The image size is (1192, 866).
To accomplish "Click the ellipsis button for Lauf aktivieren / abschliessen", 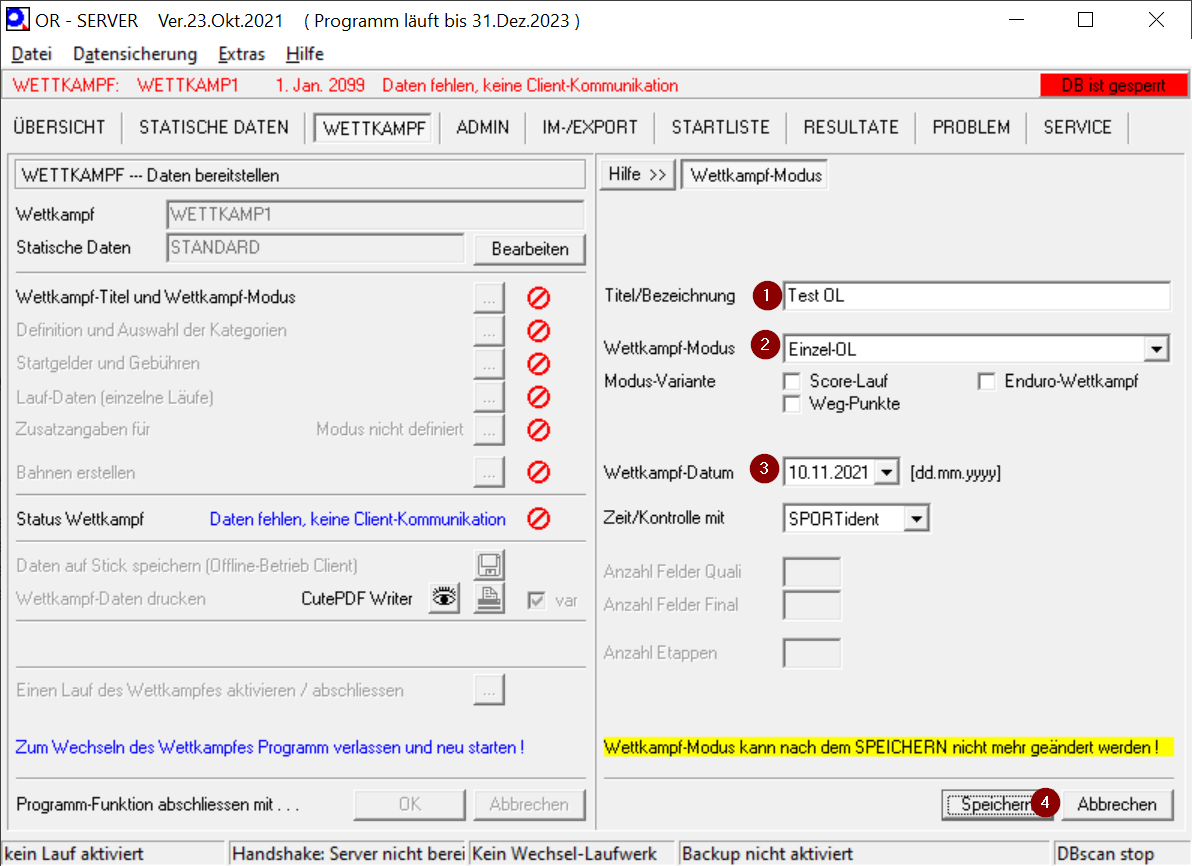I will tap(489, 690).
